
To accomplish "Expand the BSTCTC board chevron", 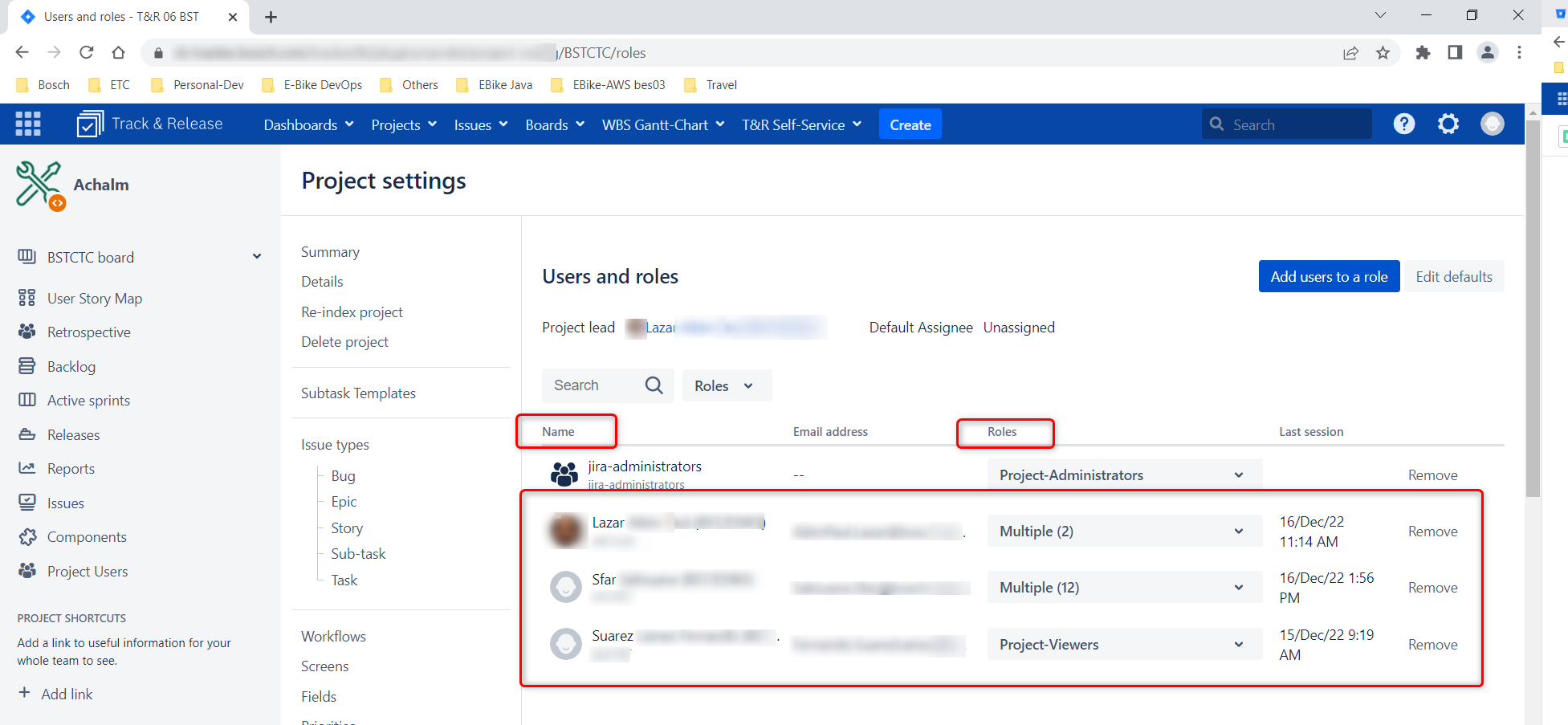I will click(257, 257).
